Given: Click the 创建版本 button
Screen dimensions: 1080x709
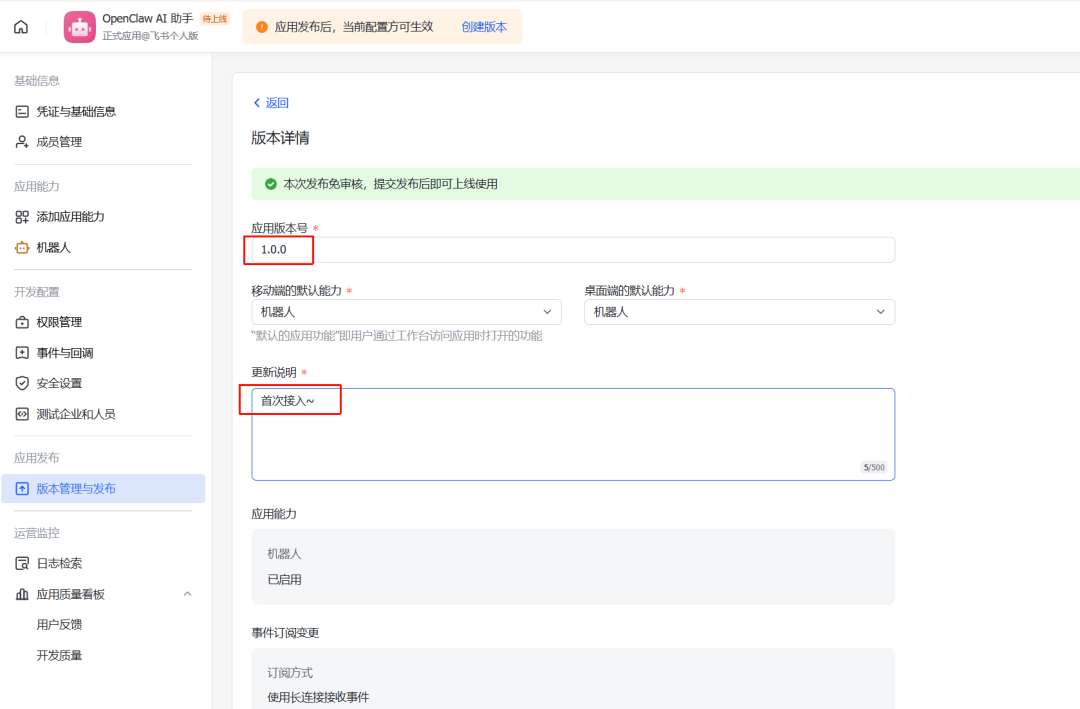Looking at the screenshot, I should 484,27.
